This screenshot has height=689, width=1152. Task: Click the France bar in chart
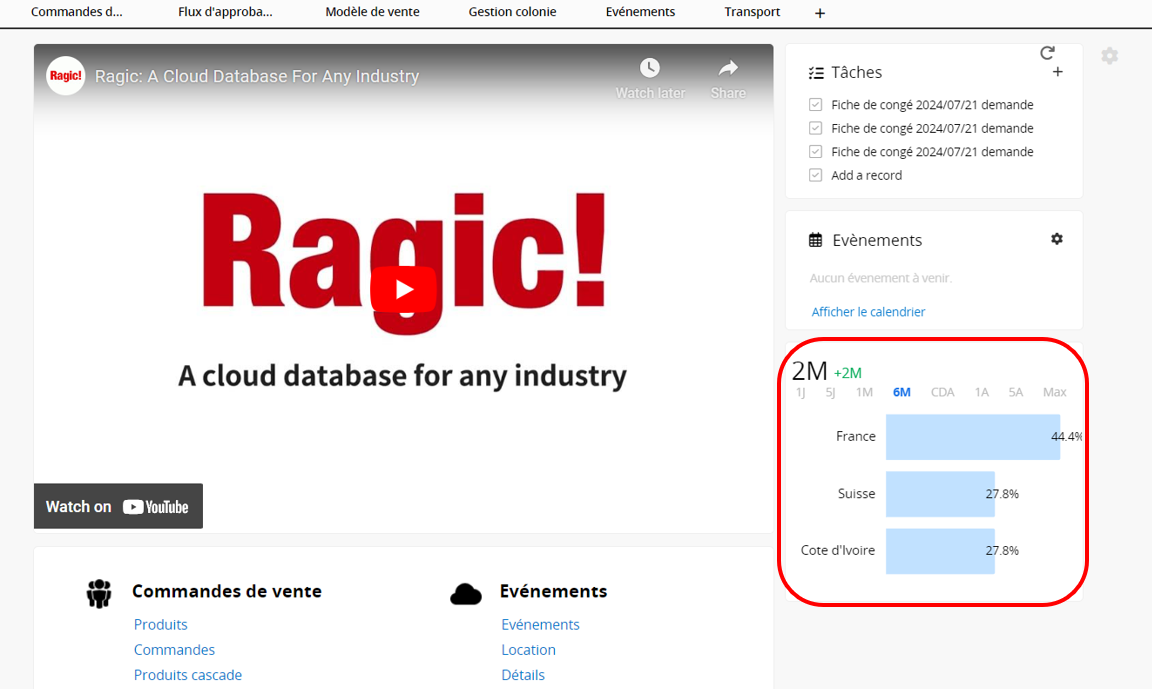(973, 437)
